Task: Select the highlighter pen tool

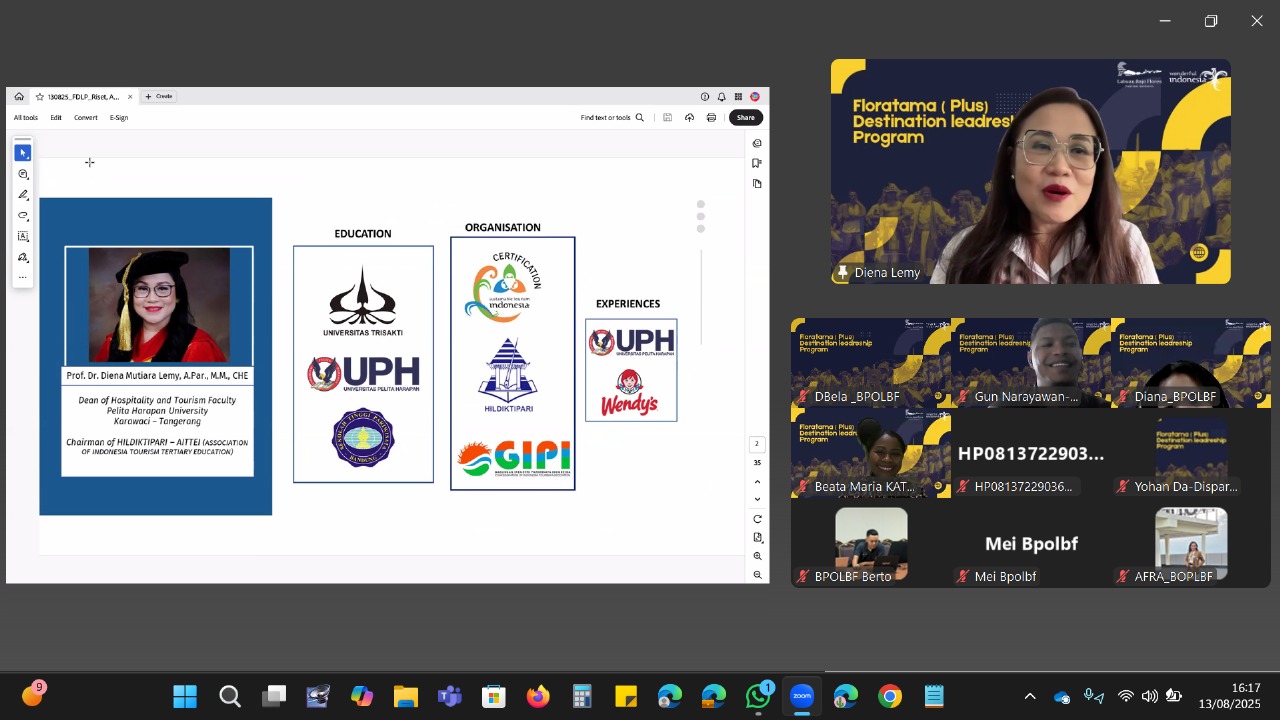Action: point(23,195)
